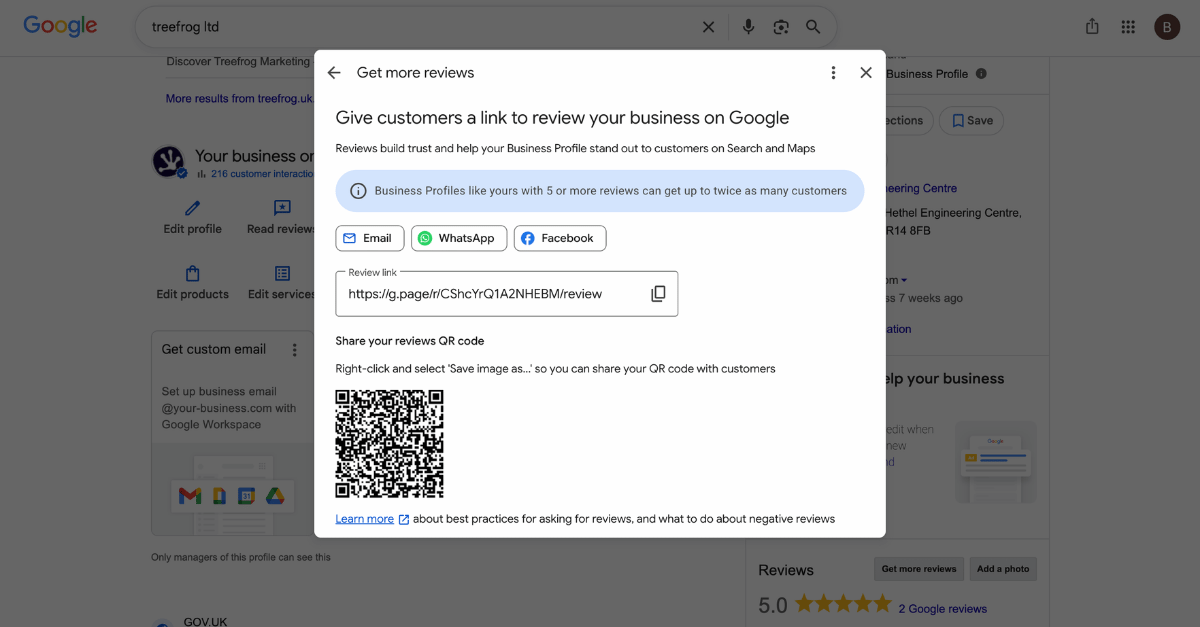Image resolution: width=1200 pixels, height=627 pixels.
Task: Select the review link text field
Action: tap(506, 294)
